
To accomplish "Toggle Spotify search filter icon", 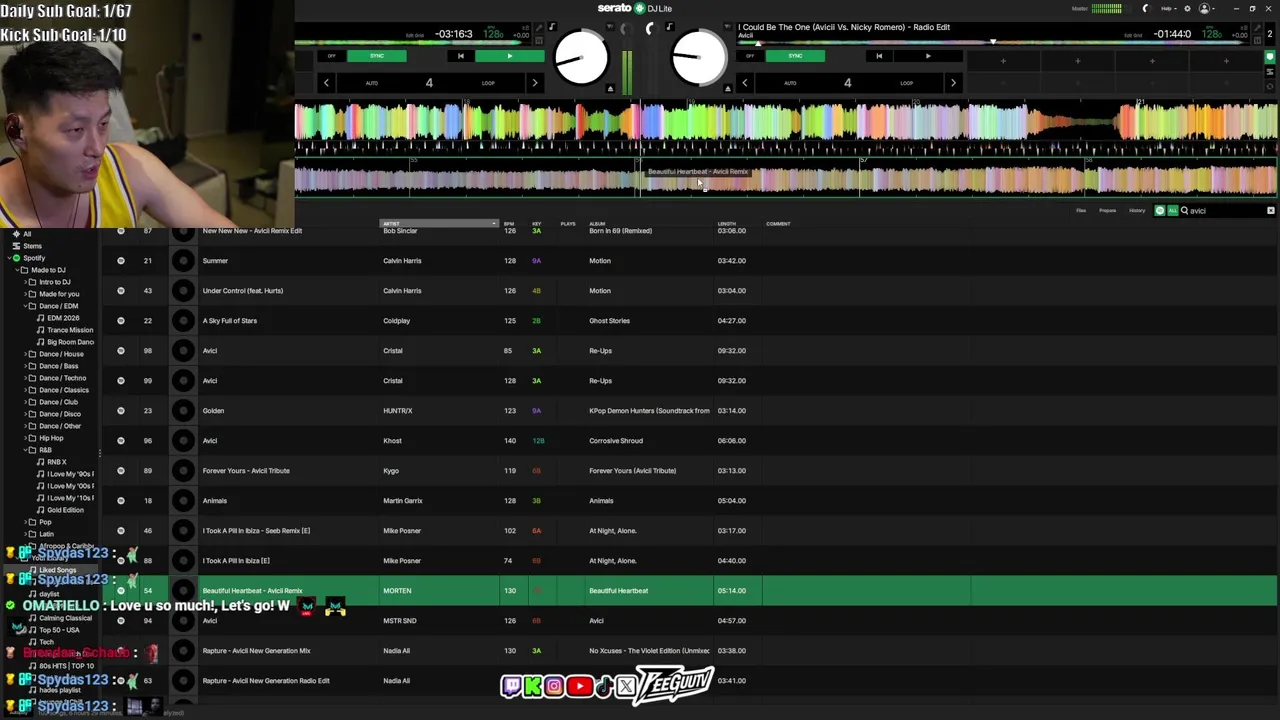I will pyautogui.click(x=1160, y=211).
